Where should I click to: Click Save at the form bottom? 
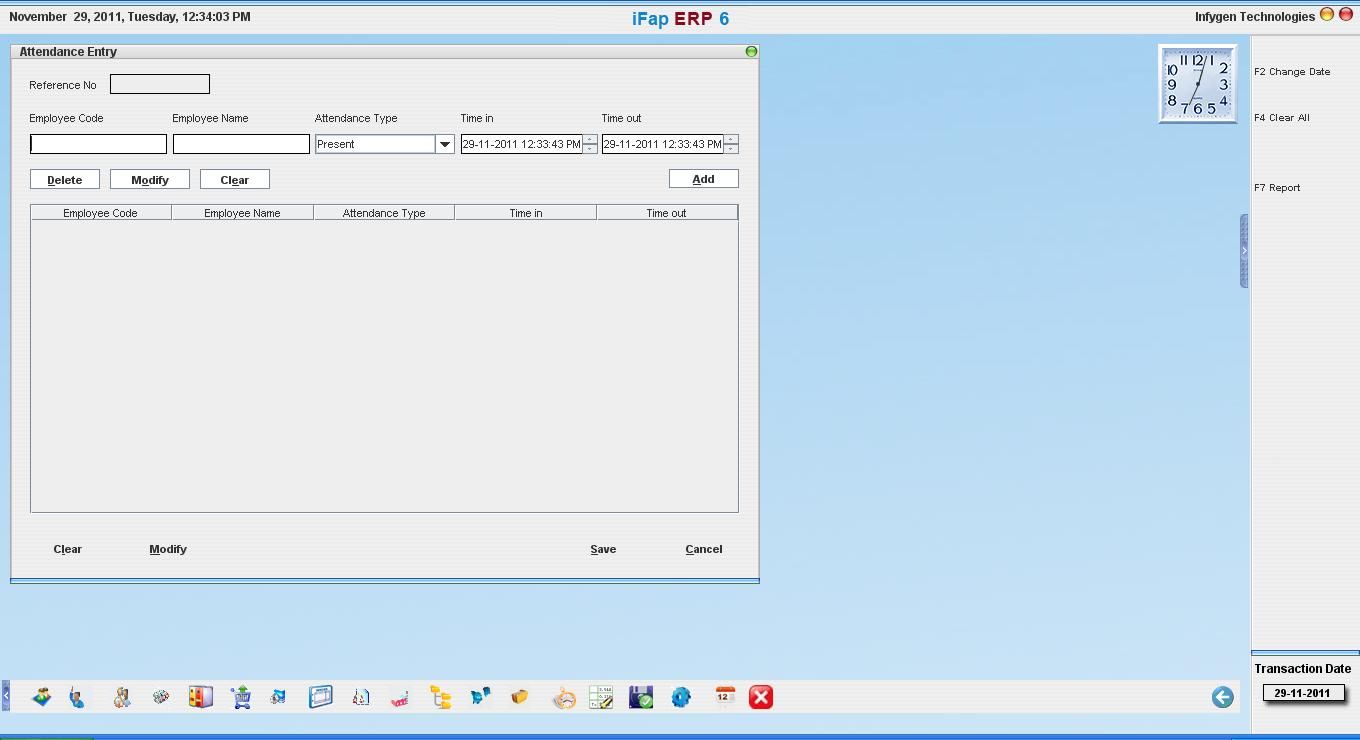coord(603,549)
